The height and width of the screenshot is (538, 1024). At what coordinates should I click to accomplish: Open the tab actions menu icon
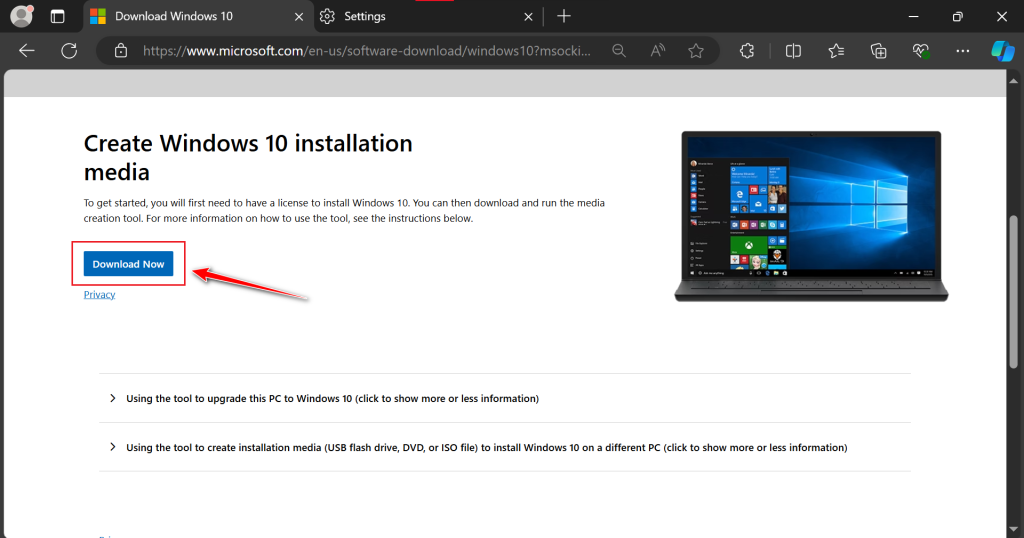pyautogui.click(x=57, y=16)
